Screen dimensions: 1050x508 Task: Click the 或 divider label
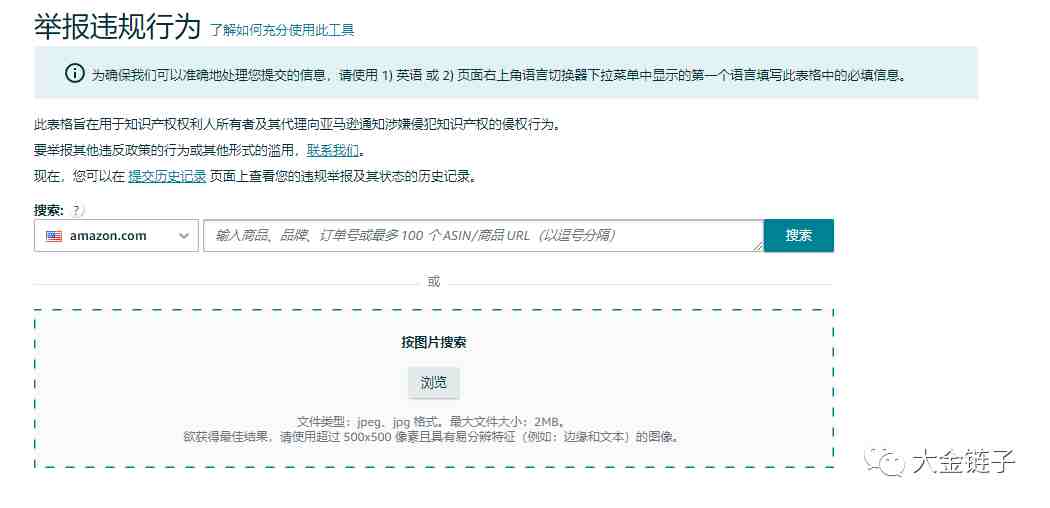433,281
